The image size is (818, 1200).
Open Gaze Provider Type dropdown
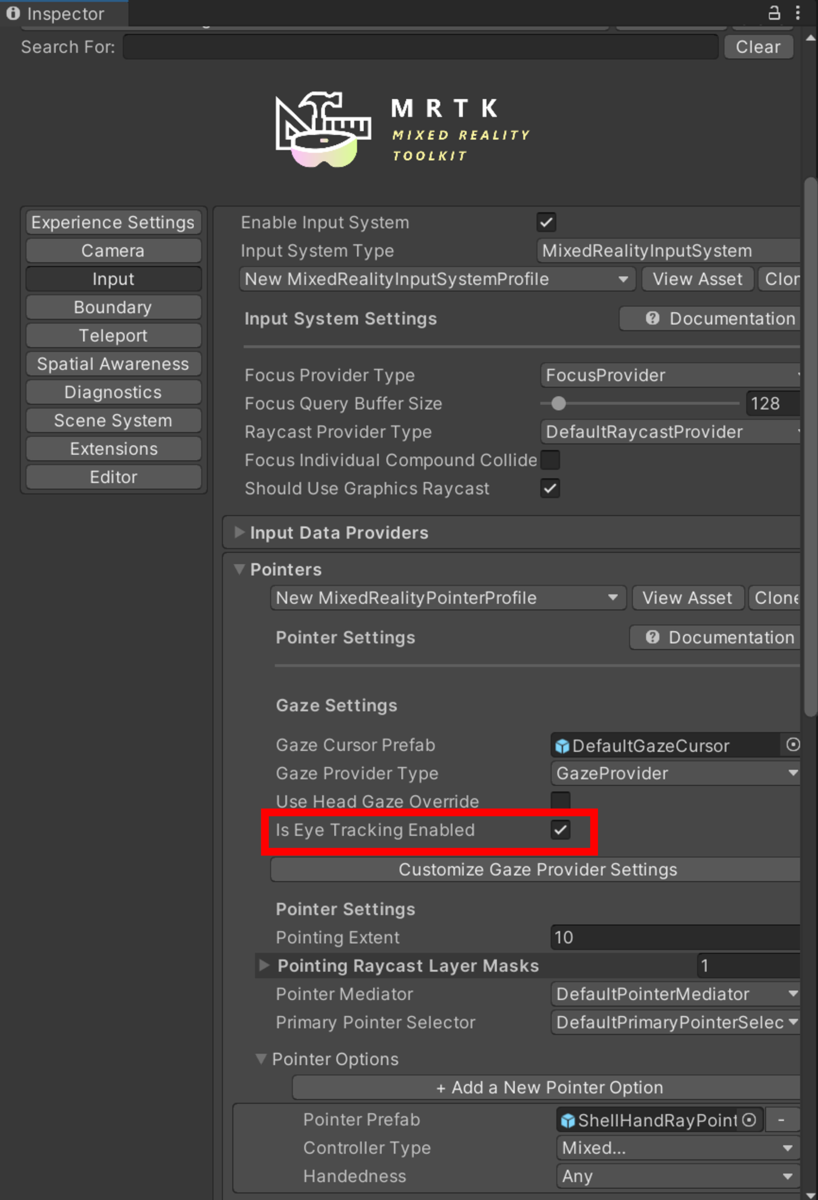pos(677,773)
